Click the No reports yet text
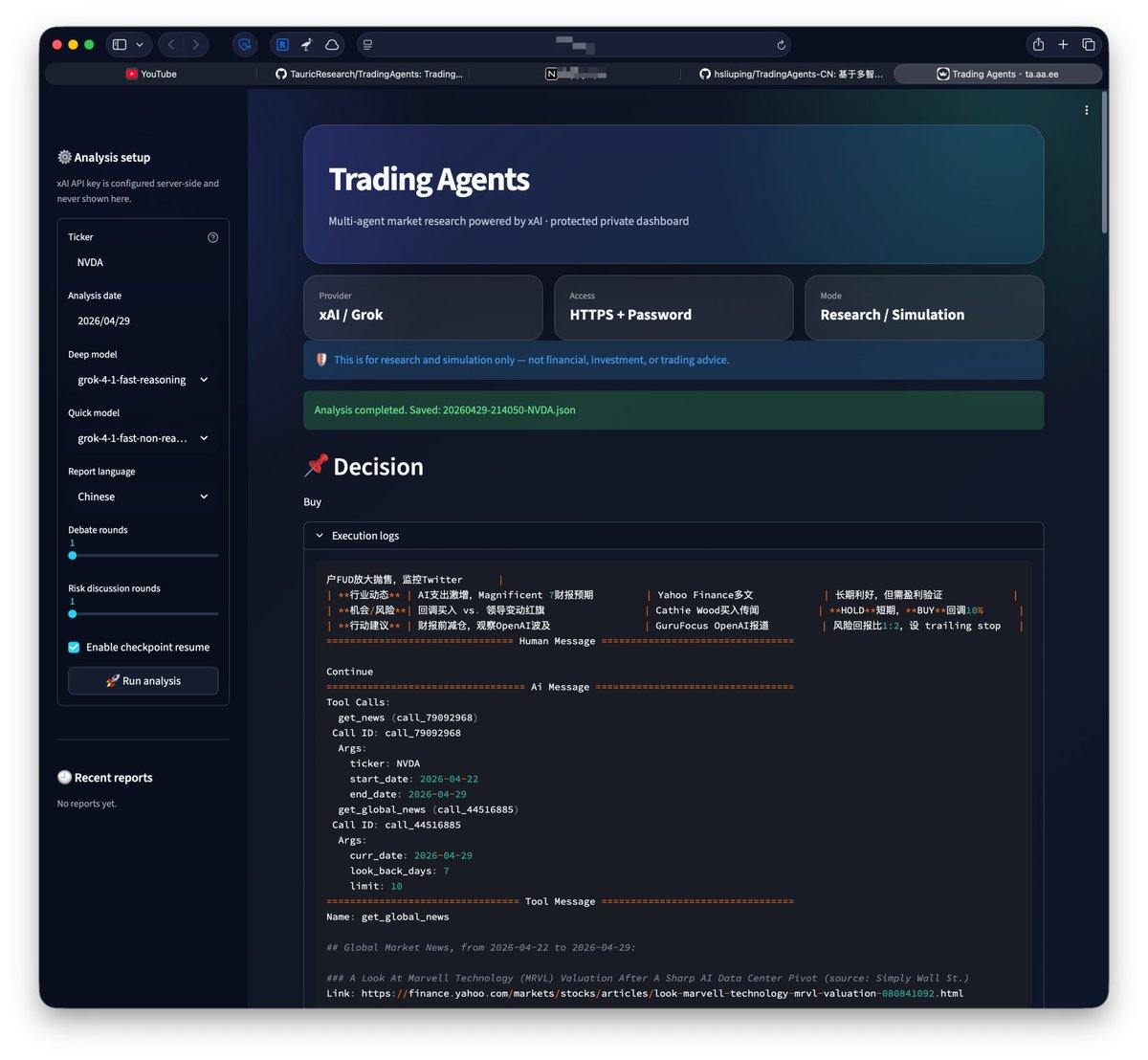Image resolution: width=1148 pixels, height=1060 pixels. (x=87, y=804)
